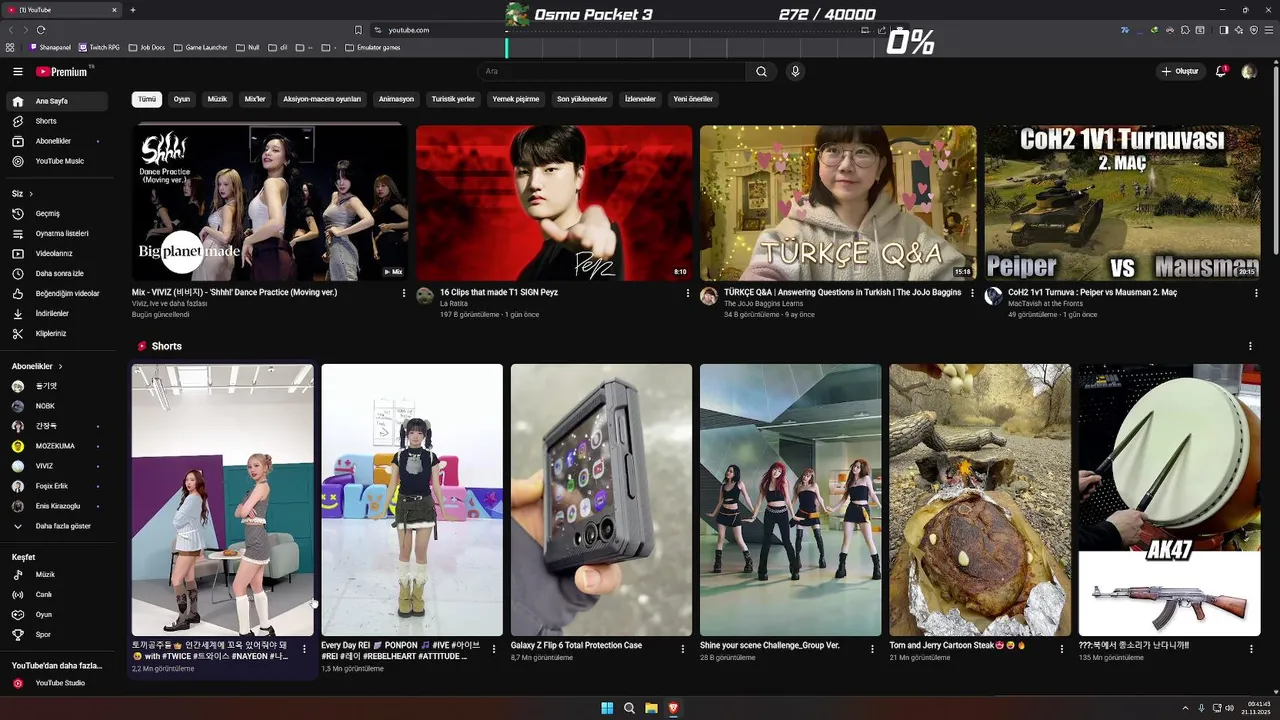
Task: Open Daha sonra izle list
Action: pos(56,273)
